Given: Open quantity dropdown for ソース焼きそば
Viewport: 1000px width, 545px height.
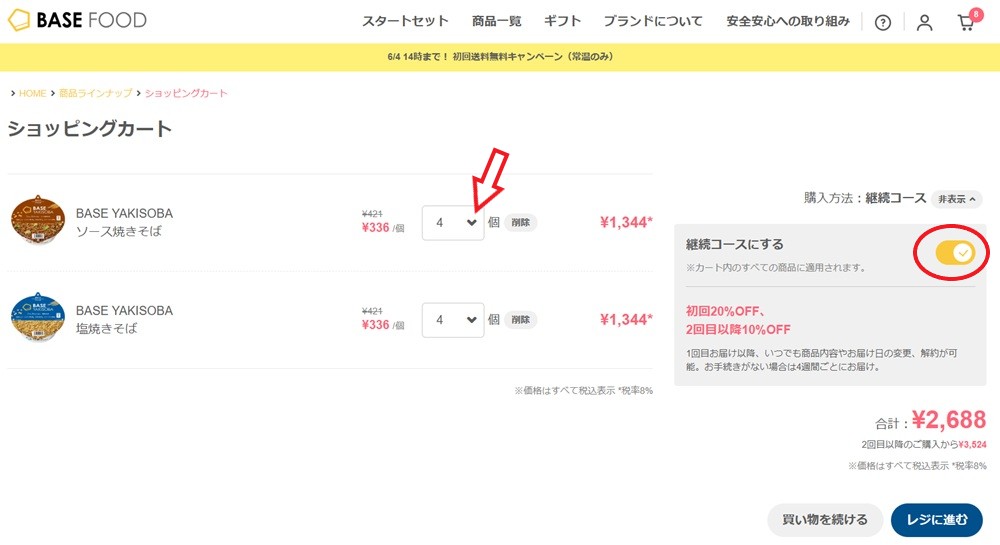Looking at the screenshot, I should [x=453, y=222].
